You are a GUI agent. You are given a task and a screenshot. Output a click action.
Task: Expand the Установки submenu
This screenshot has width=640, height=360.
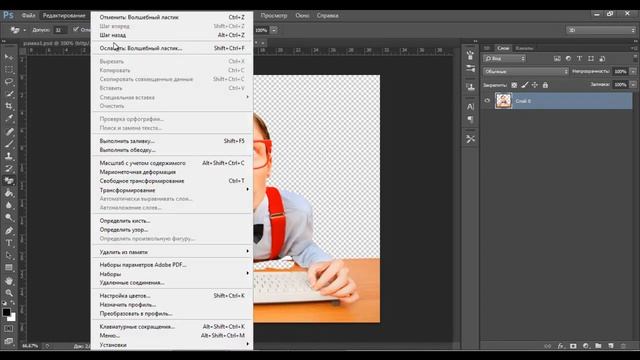coord(171,345)
